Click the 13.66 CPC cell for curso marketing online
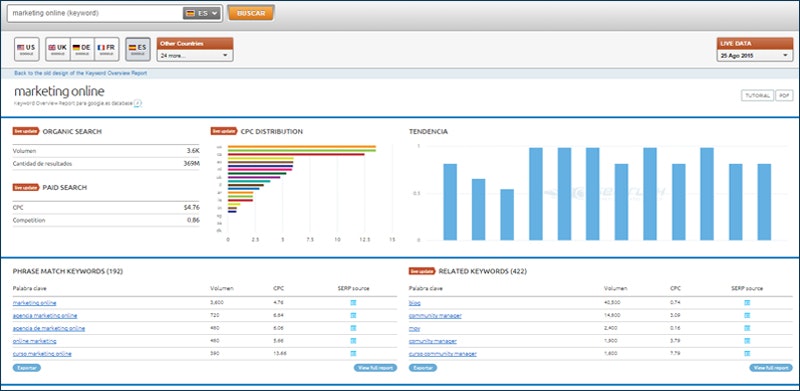This screenshot has width=800, height=391. (x=280, y=354)
